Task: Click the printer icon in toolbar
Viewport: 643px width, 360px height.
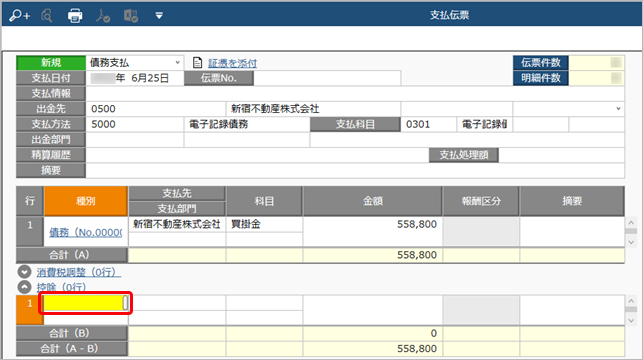Action: (75, 16)
